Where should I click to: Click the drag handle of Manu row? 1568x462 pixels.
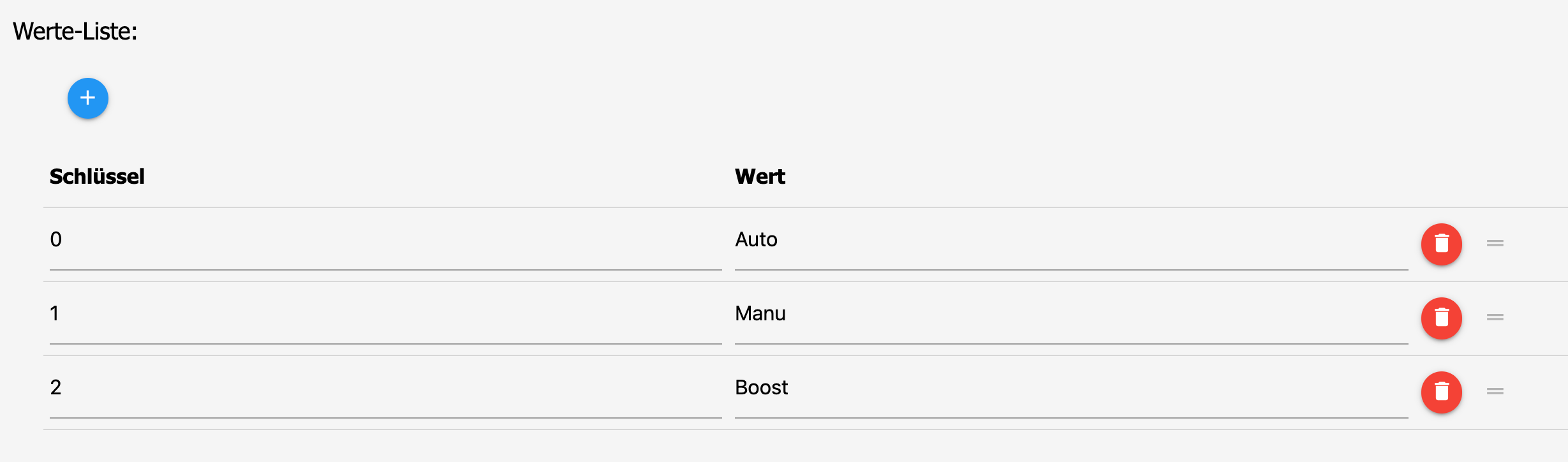pos(1495,317)
